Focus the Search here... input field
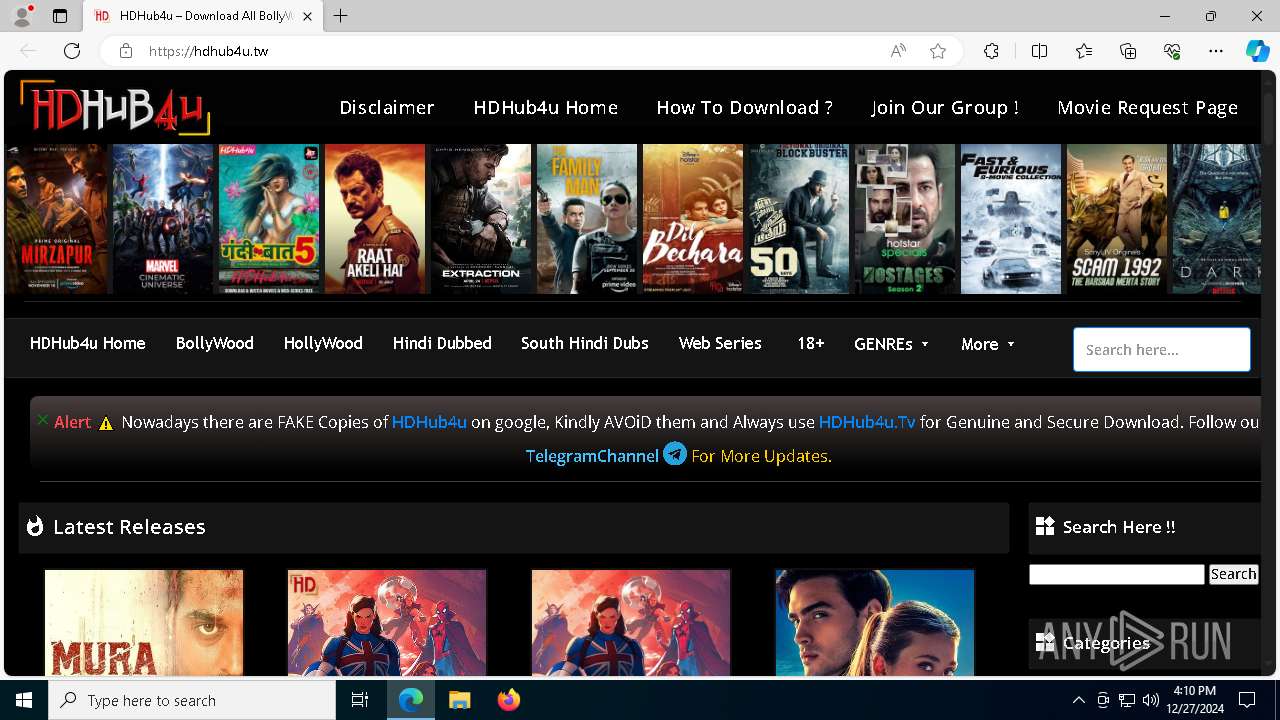The height and width of the screenshot is (720, 1280). (x=1162, y=350)
